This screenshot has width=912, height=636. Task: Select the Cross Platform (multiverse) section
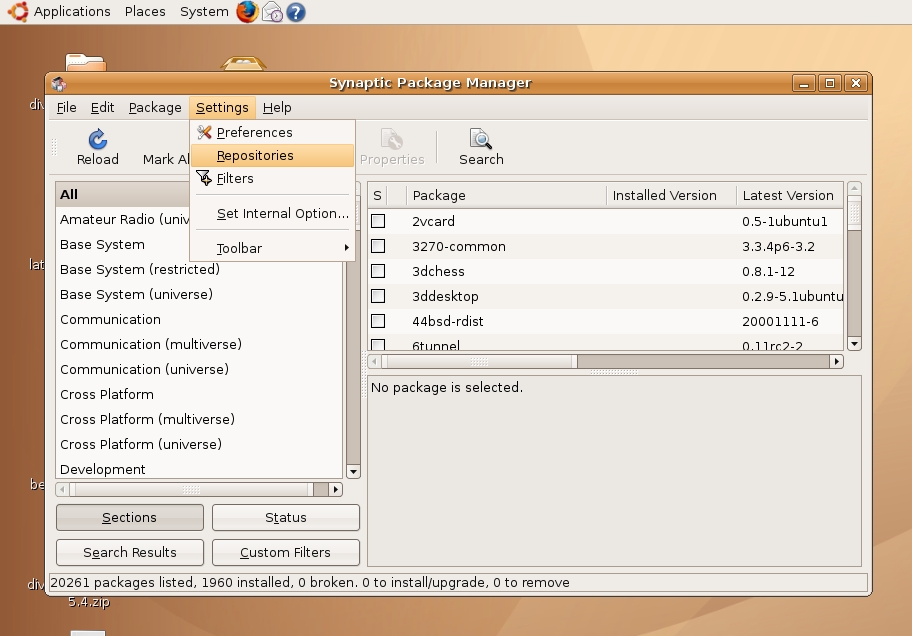(x=200, y=420)
